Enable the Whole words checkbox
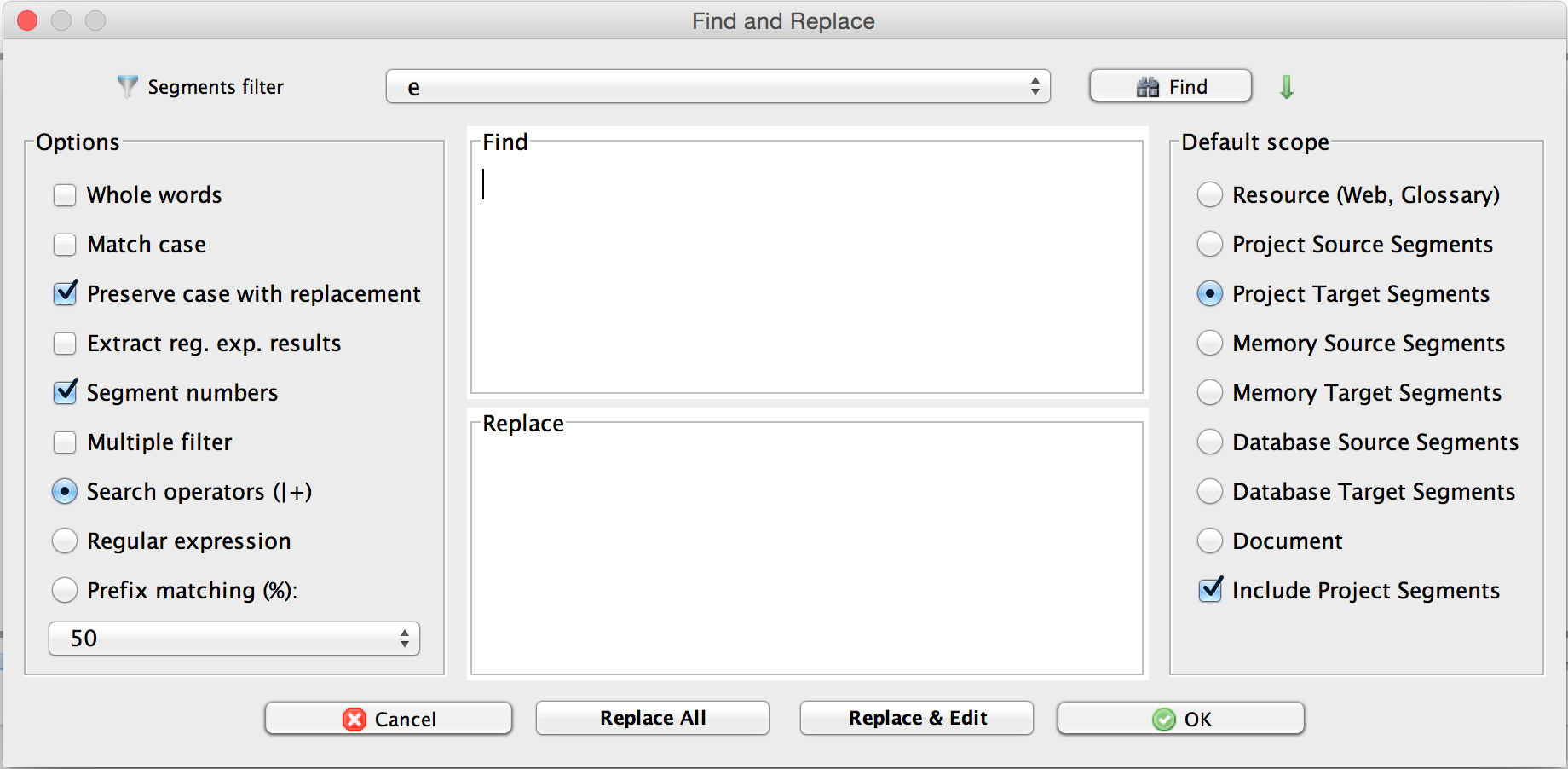Viewport: 1568px width, 769px height. [x=65, y=195]
